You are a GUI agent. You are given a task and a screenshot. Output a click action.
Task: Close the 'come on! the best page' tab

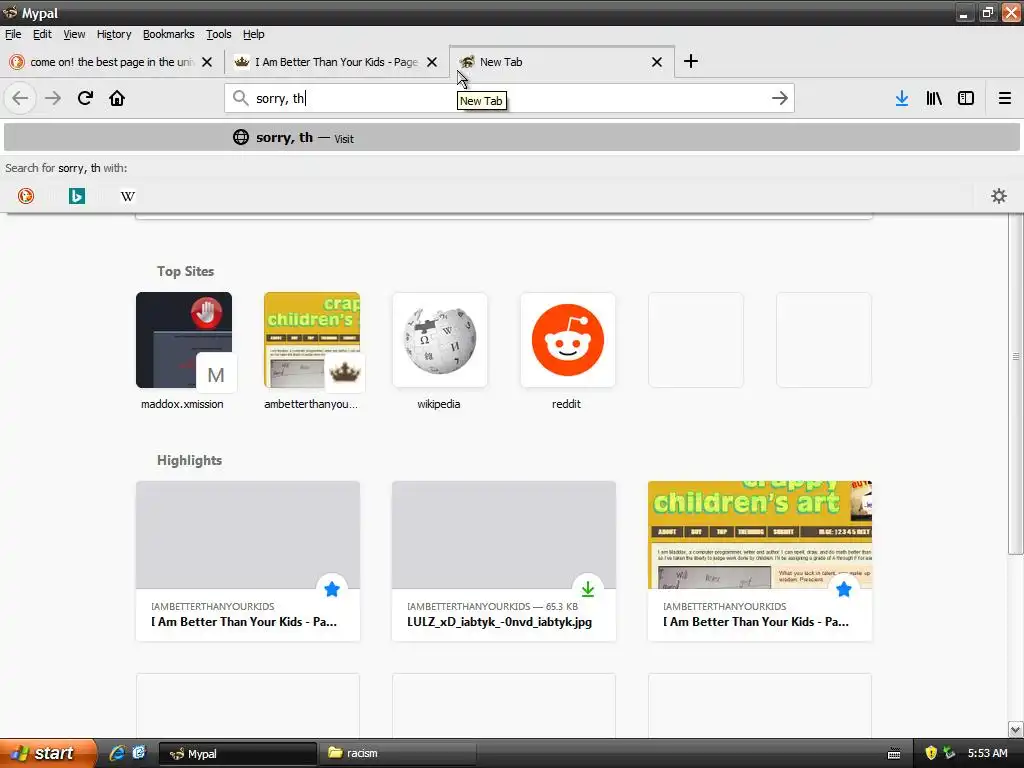click(x=207, y=62)
